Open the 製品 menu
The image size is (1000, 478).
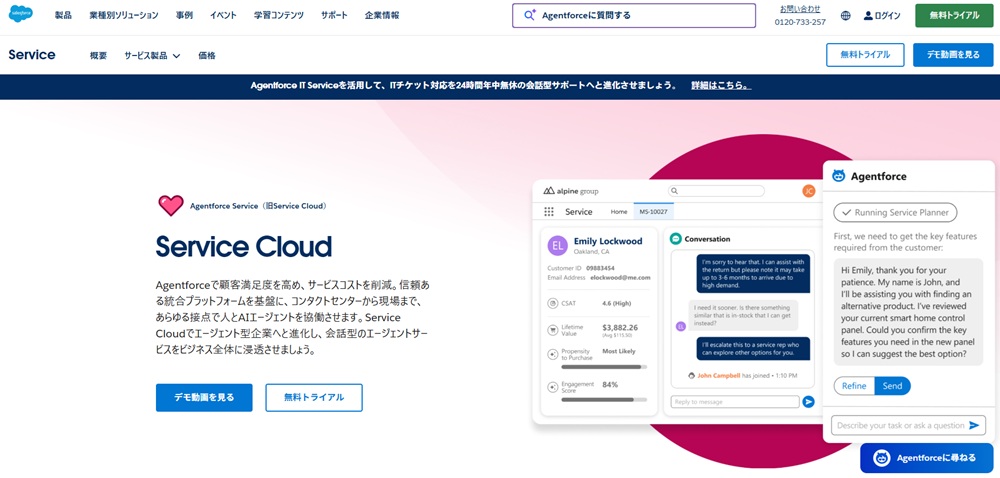(63, 15)
